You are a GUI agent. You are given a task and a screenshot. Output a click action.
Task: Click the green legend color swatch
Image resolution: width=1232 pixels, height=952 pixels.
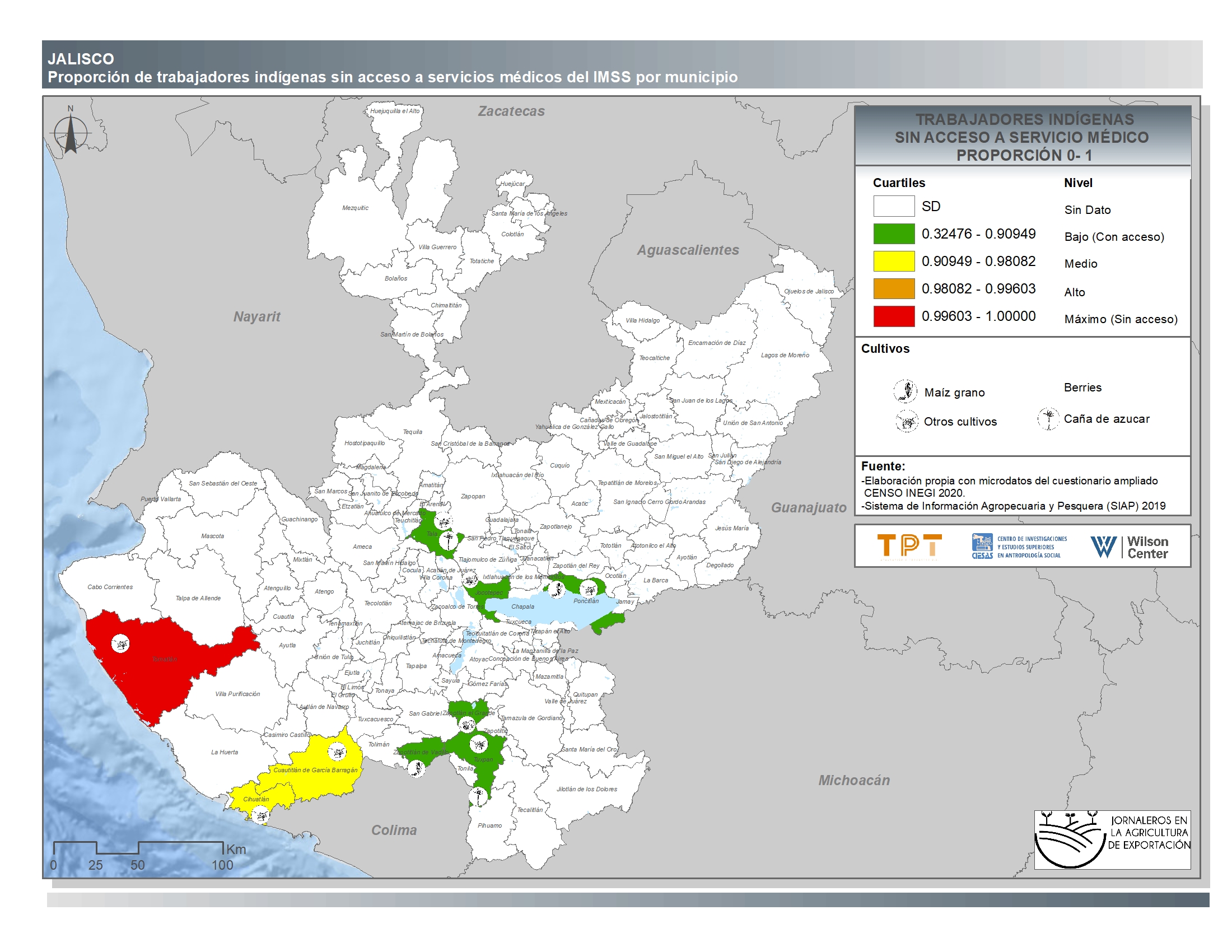894,234
